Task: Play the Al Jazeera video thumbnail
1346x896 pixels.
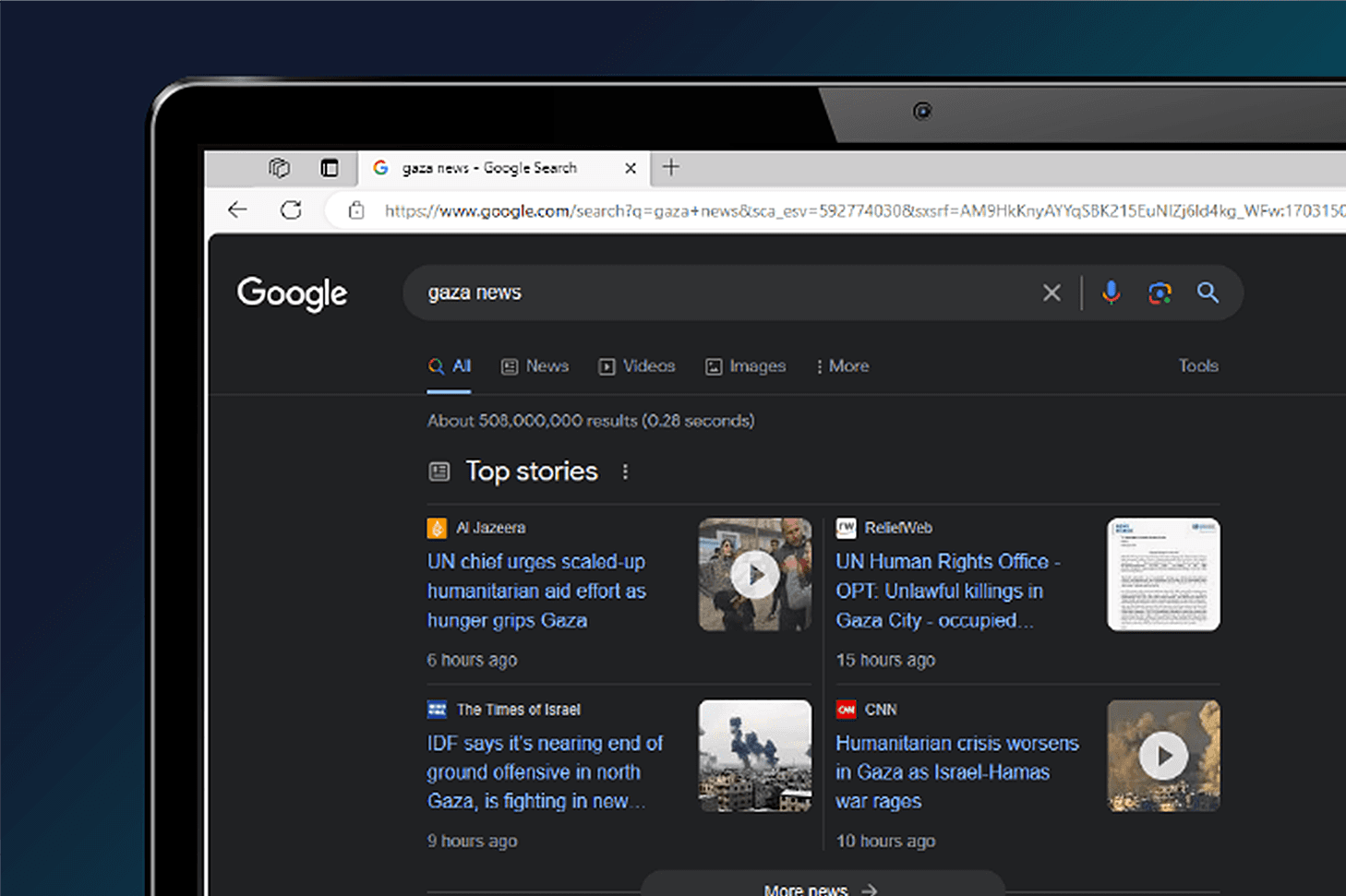Action: tap(755, 574)
